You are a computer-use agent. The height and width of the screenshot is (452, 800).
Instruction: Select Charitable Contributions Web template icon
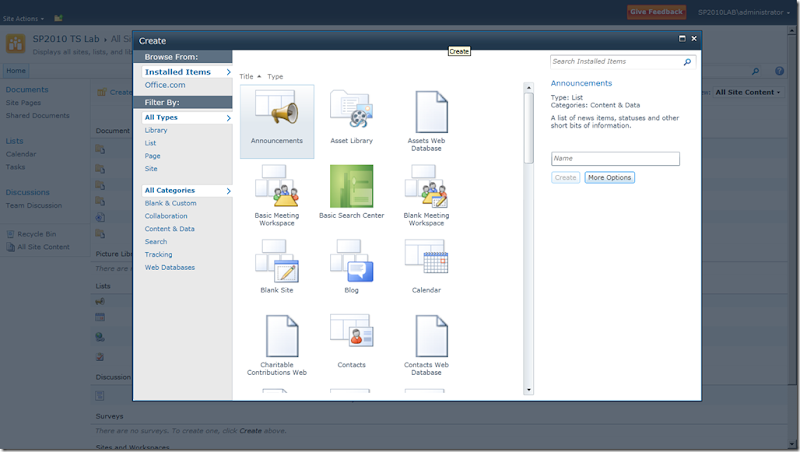click(x=282, y=336)
